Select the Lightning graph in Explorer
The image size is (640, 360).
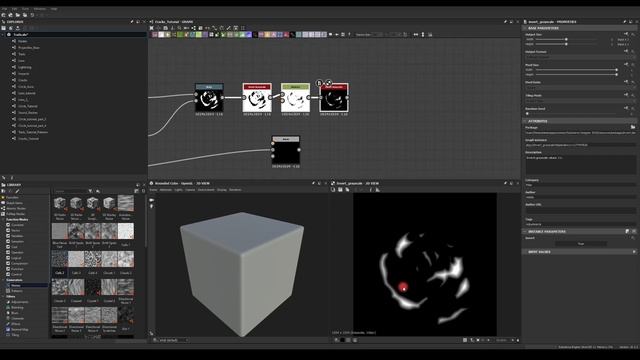24,67
